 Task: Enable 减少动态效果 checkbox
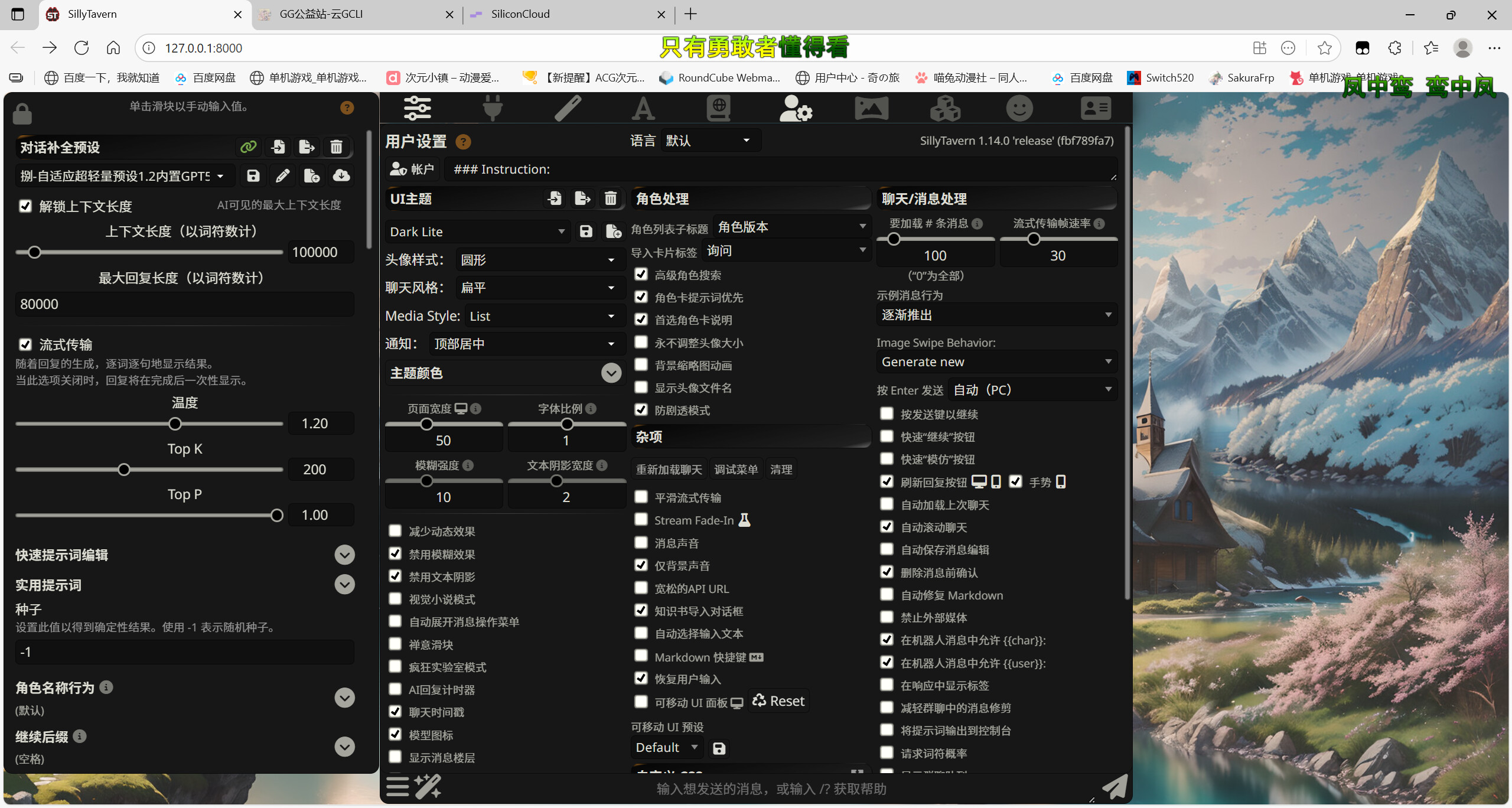pos(395,531)
